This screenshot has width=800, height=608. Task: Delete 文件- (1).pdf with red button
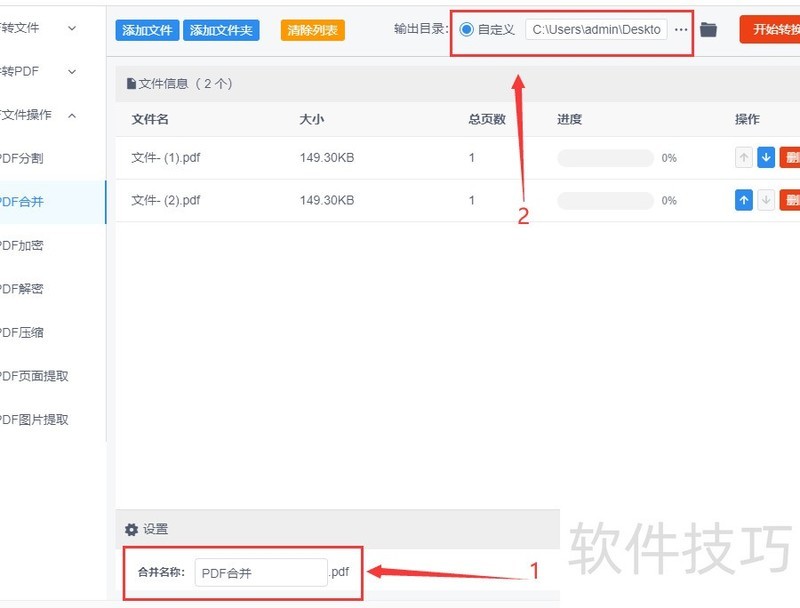tap(790, 158)
